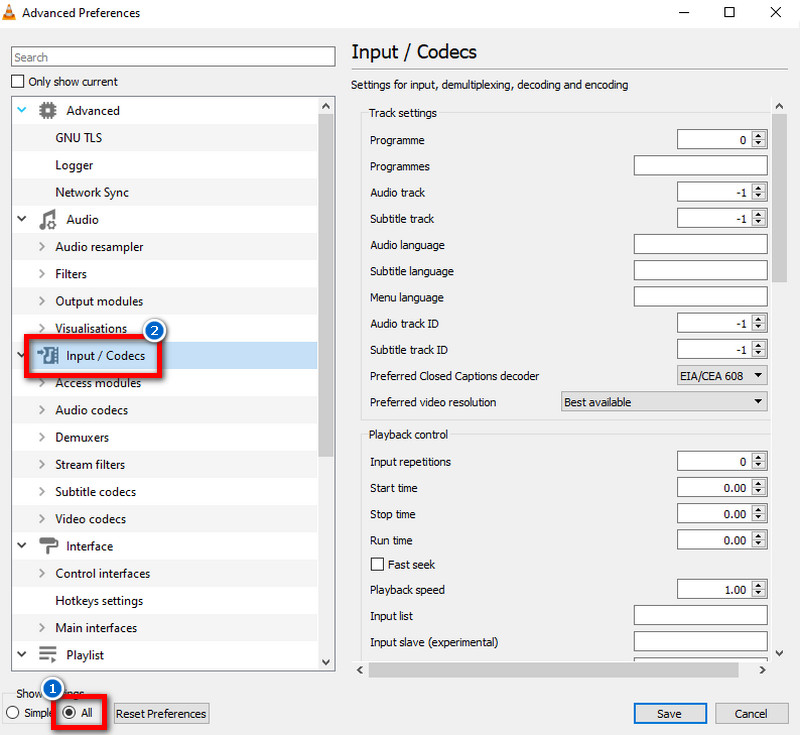Select Network Sync in the tree
The height and width of the screenshot is (735, 800).
click(92, 192)
